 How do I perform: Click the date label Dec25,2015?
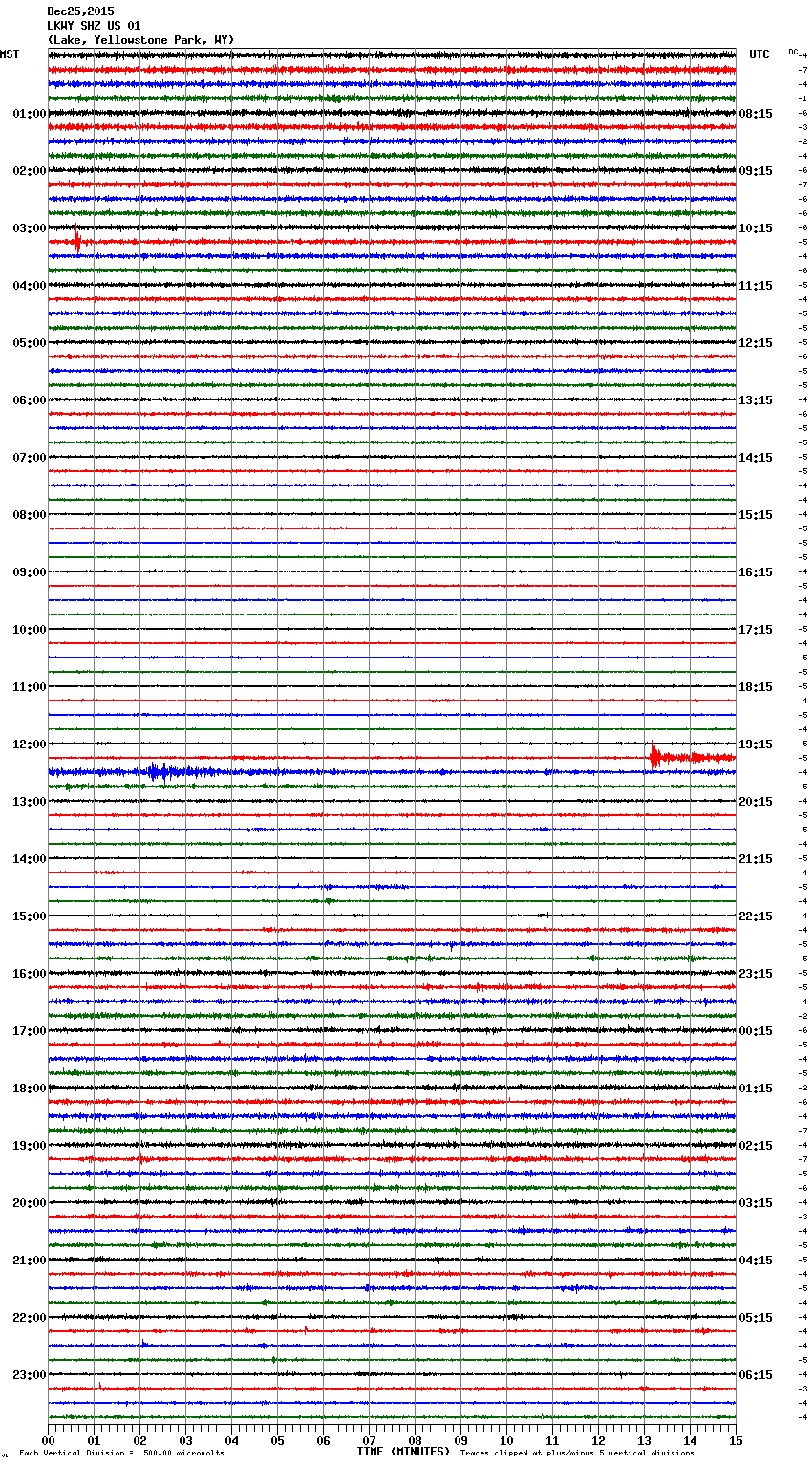80,11
